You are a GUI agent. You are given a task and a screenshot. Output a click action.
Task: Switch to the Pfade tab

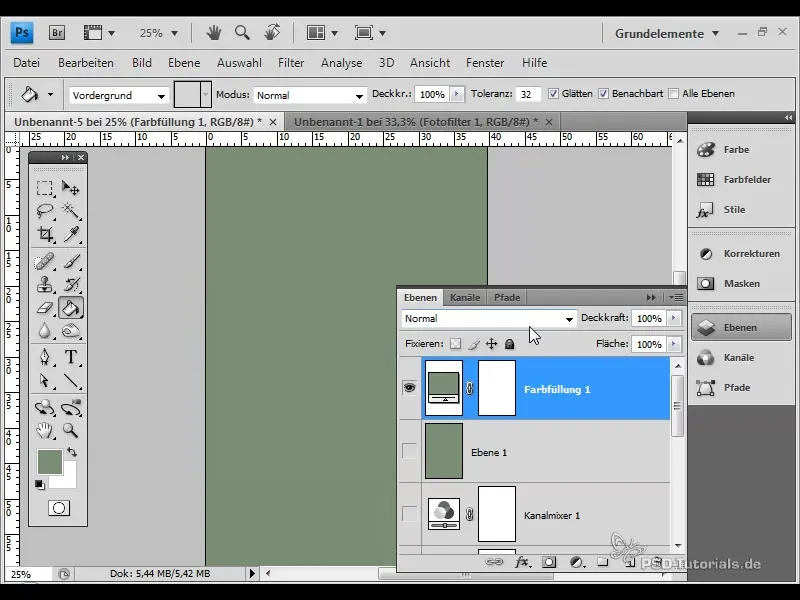tap(507, 297)
